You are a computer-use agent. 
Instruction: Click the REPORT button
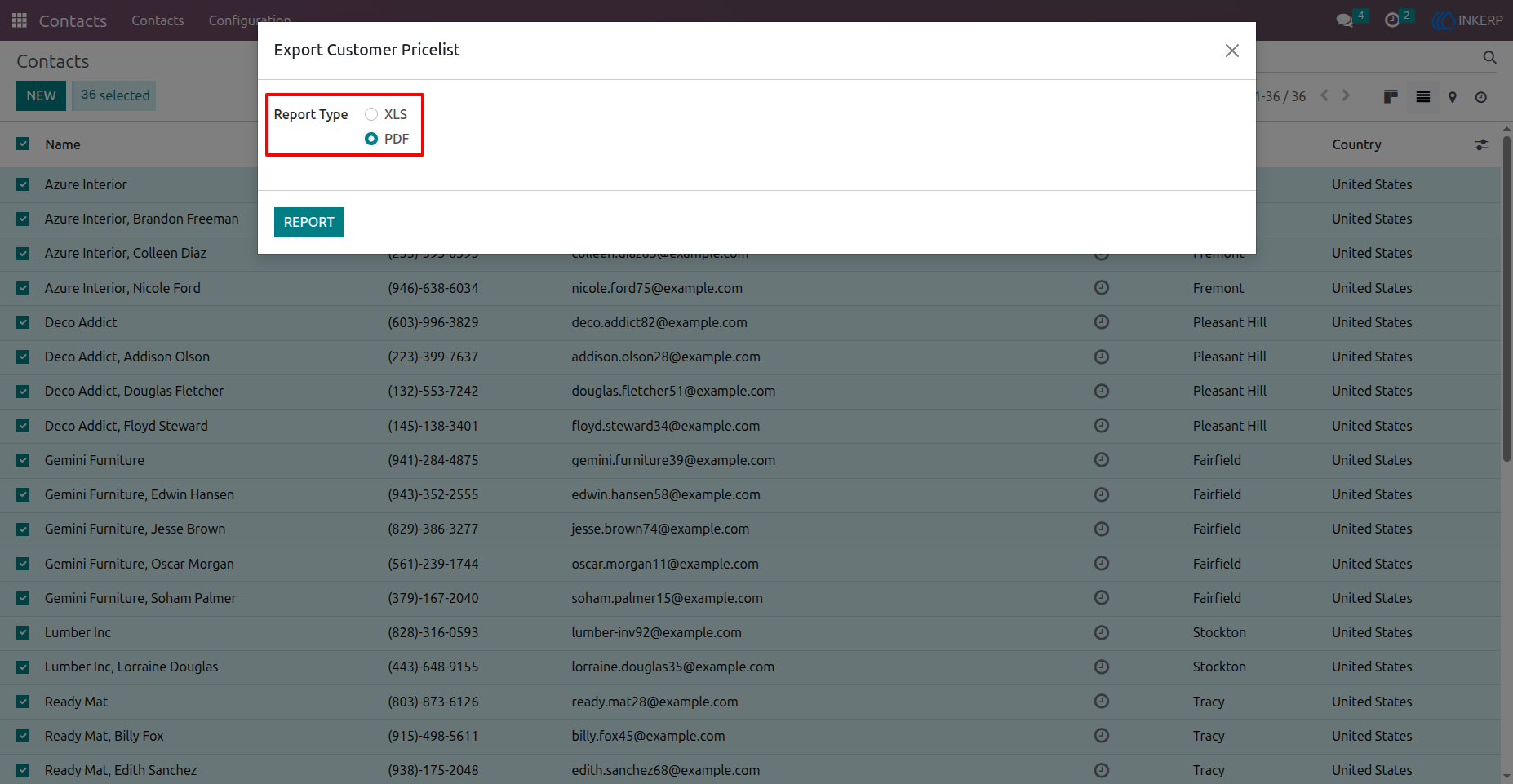pos(309,222)
